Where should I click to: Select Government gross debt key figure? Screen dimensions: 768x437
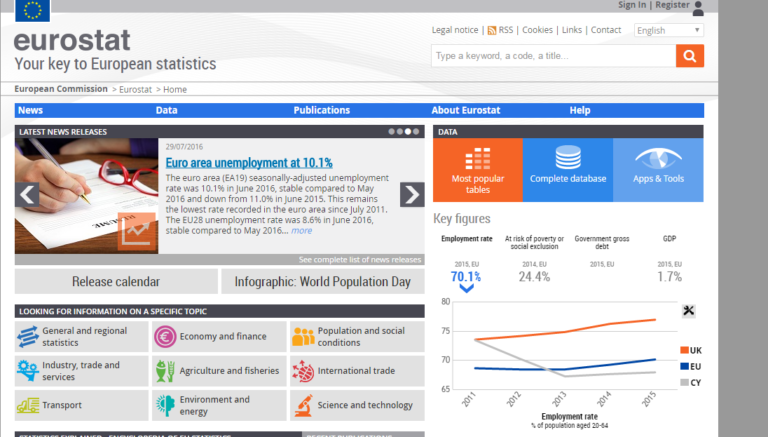point(602,243)
